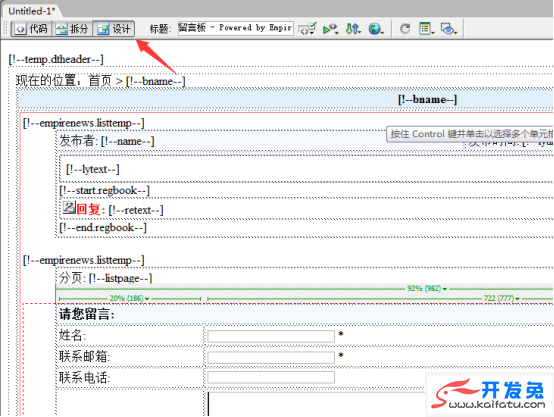
Task: Select the Untitled-1* document tab
Action: (32, 11)
